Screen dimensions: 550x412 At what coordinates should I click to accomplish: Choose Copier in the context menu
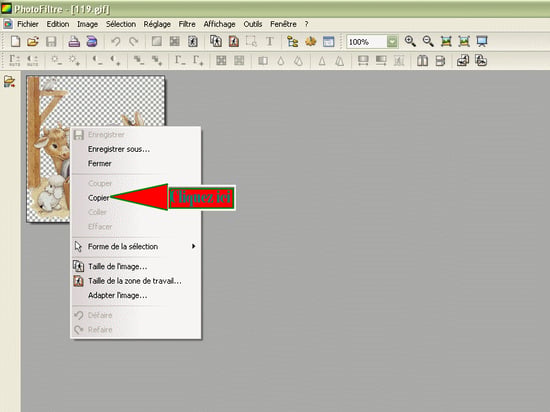(x=99, y=198)
